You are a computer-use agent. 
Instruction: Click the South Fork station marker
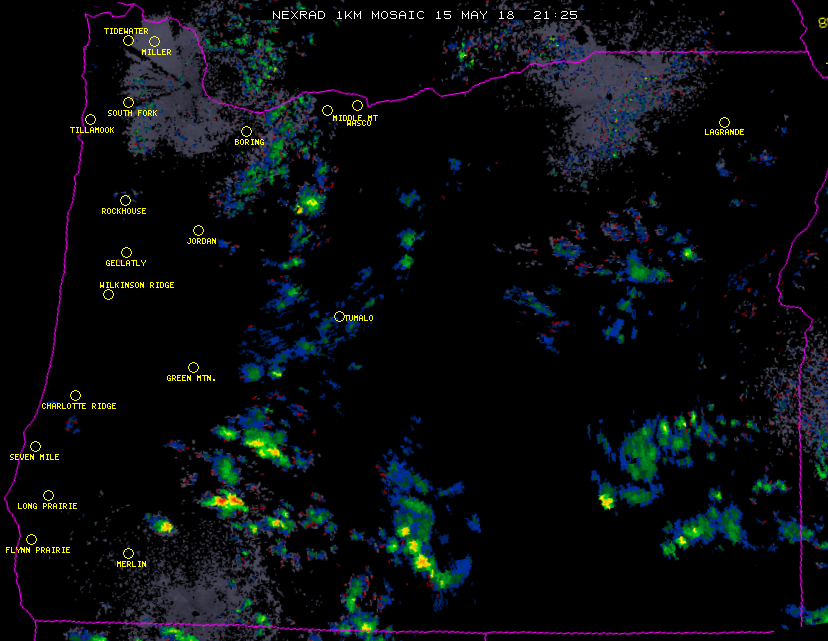point(128,102)
